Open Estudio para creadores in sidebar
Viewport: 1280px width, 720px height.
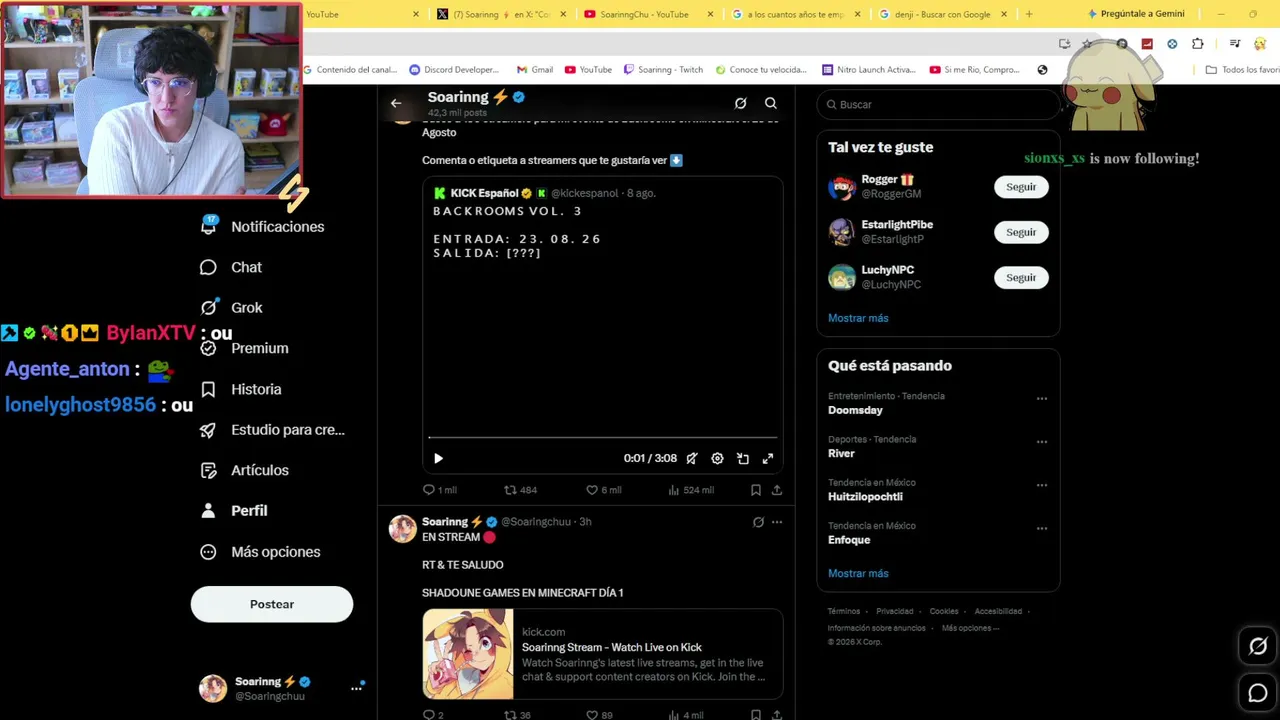point(272,430)
